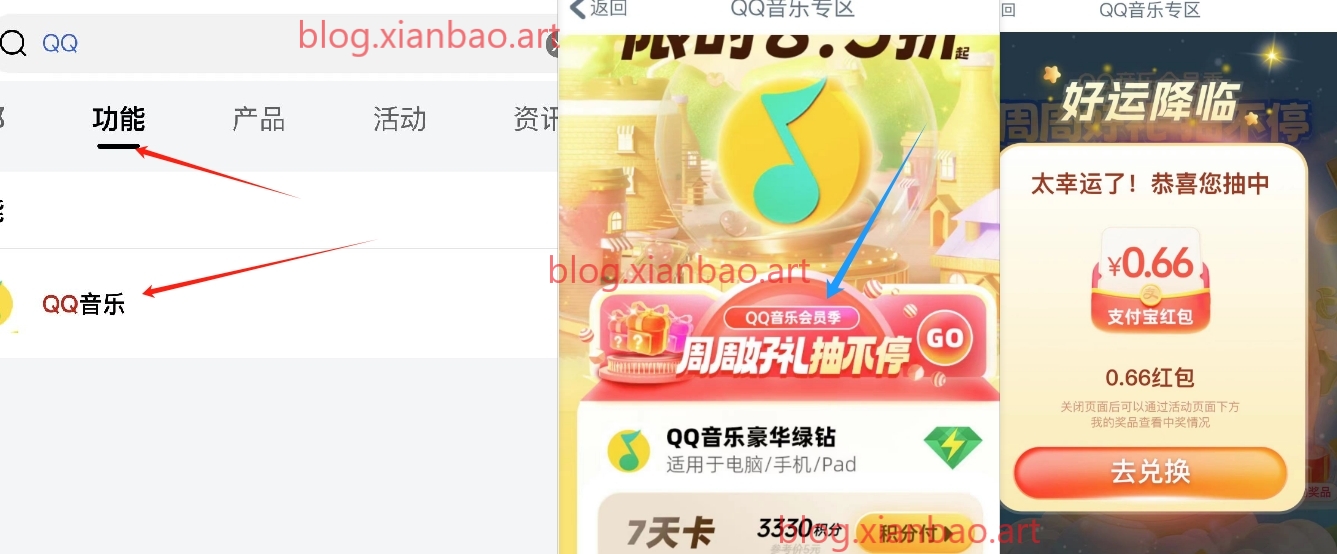Switch to the 产品 tab
Viewport: 1337px width, 554px height.
(x=258, y=120)
